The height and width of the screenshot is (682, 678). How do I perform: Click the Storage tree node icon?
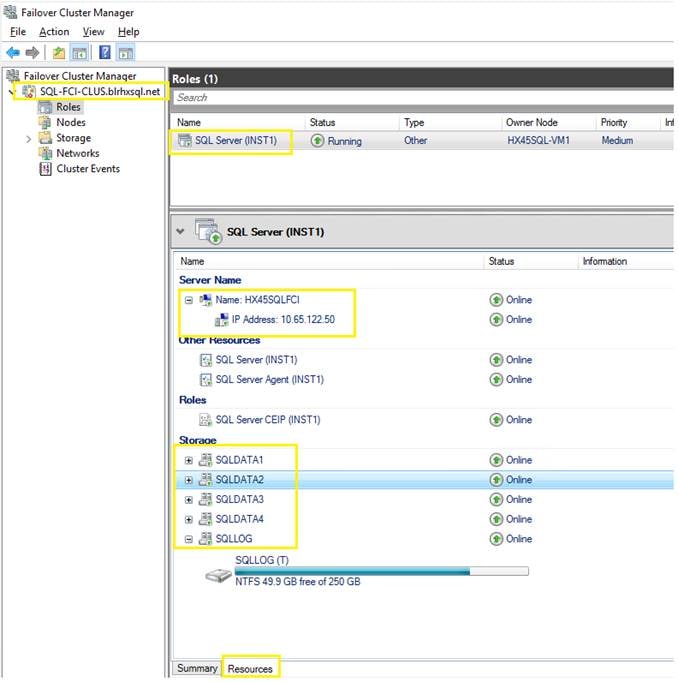point(45,138)
